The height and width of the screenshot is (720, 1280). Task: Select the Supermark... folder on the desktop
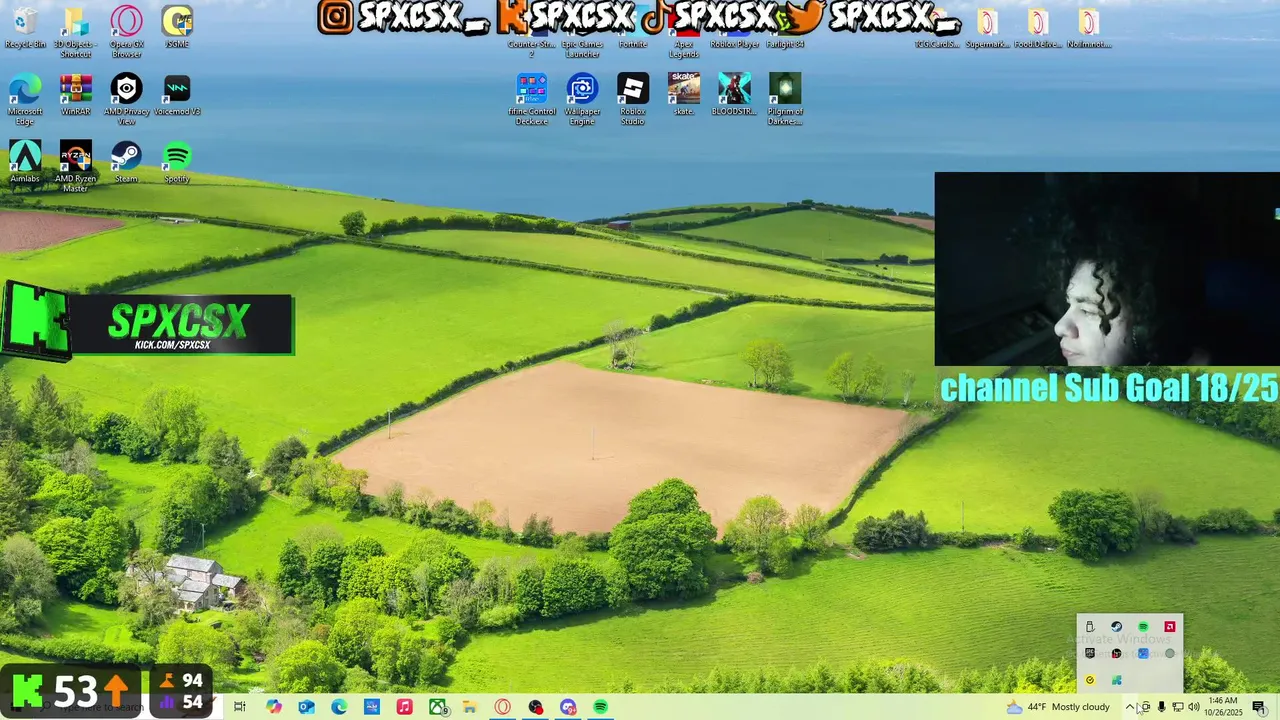click(x=987, y=27)
